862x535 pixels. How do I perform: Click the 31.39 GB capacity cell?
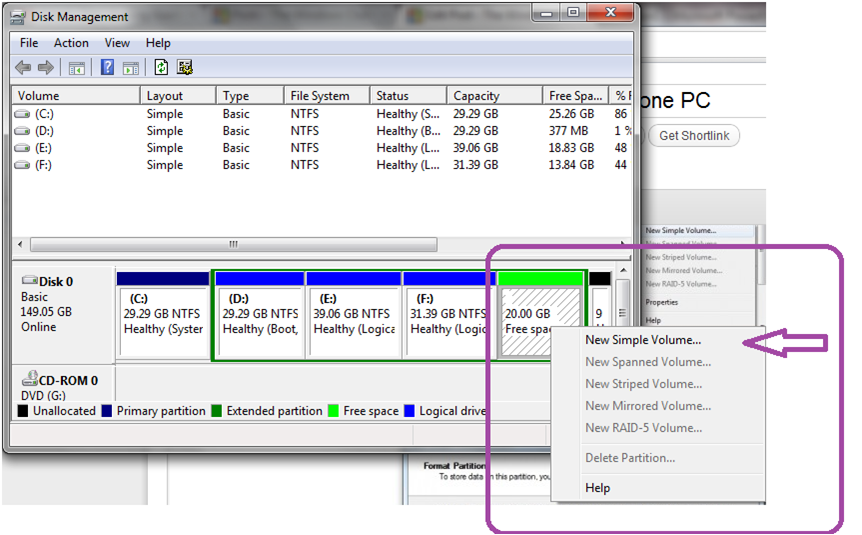point(476,166)
